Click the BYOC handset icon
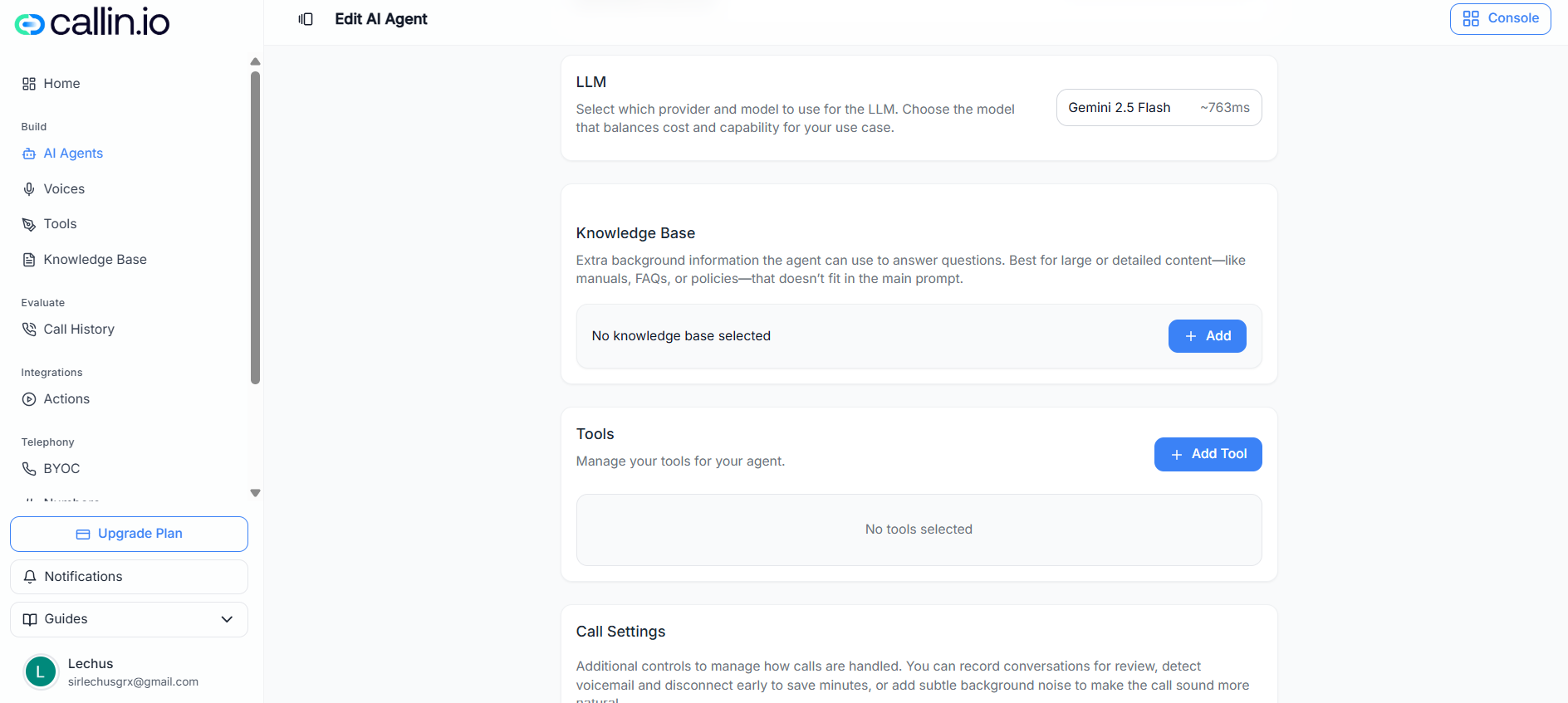 [x=29, y=468]
